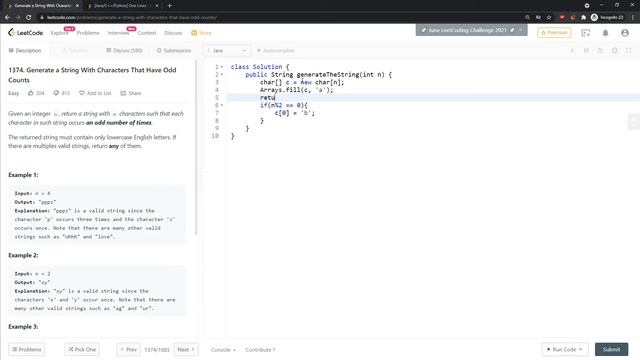
Task: Switch to the Submissions tab
Action: point(174,51)
